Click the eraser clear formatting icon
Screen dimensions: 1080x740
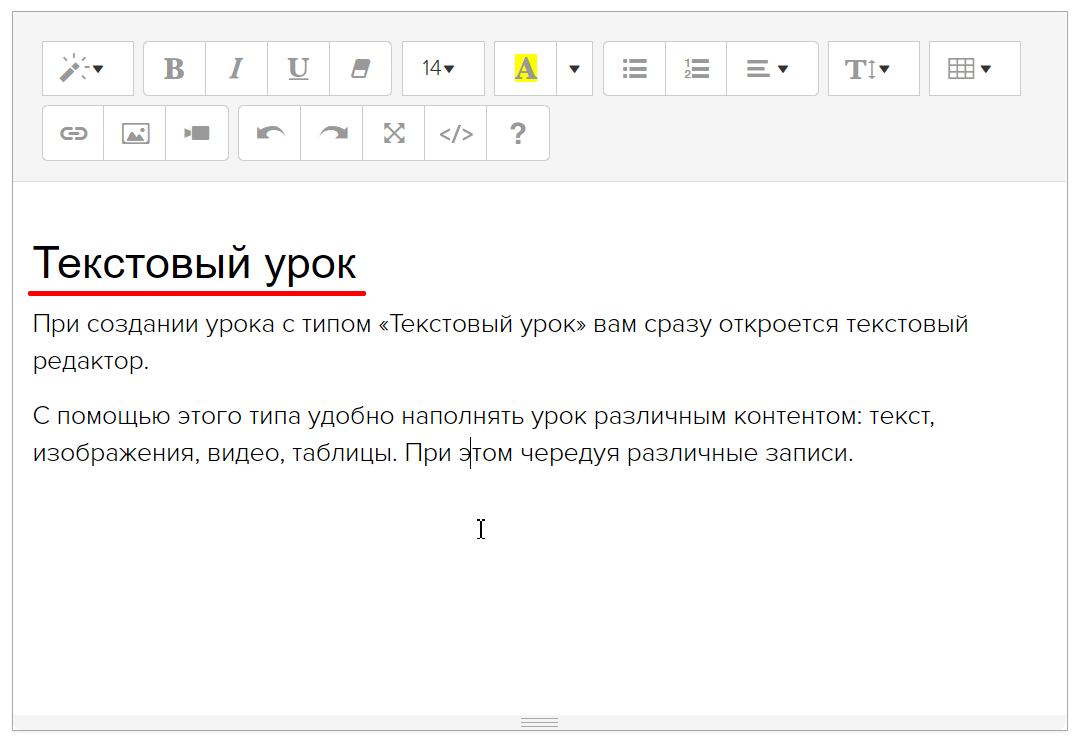tap(360, 69)
